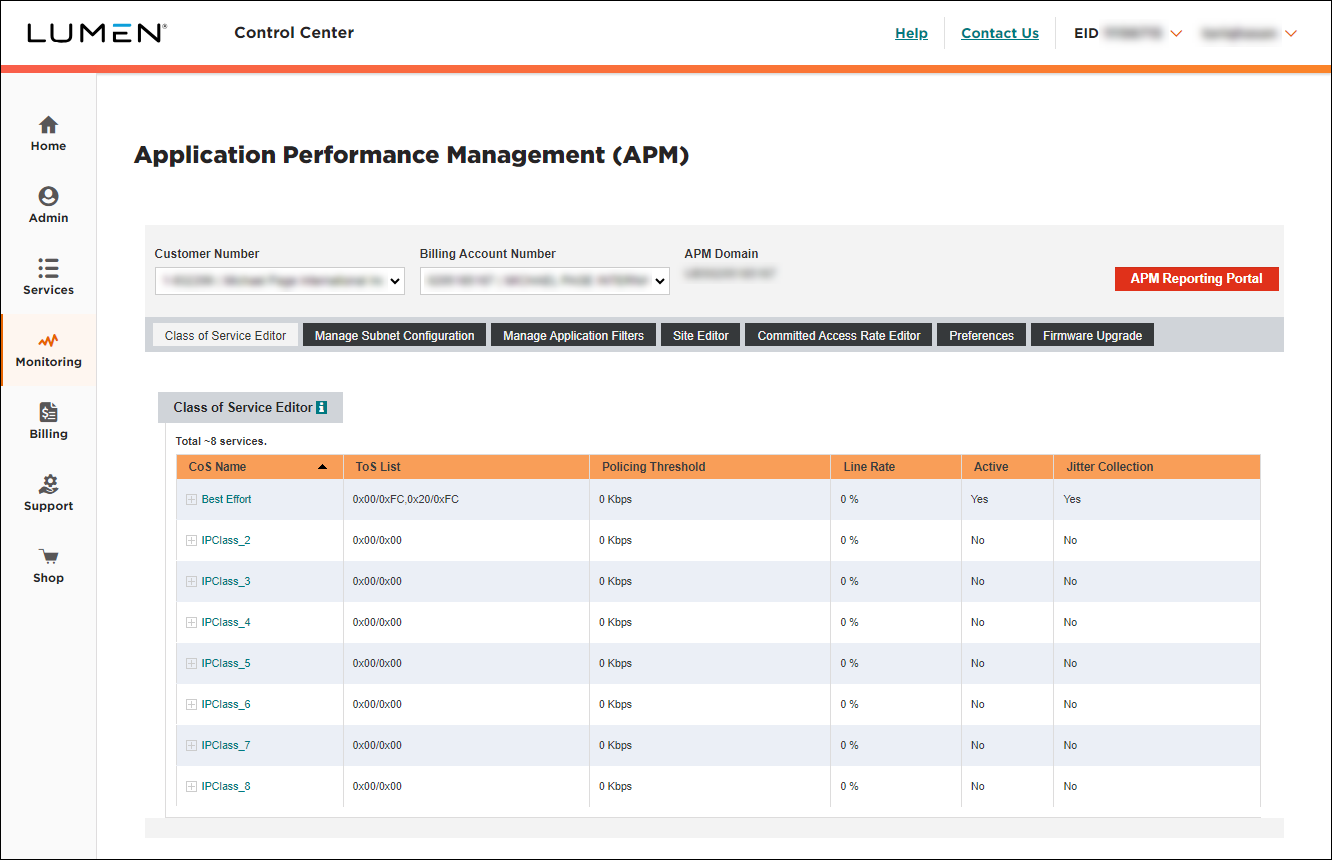The height and width of the screenshot is (860, 1332).
Task: Open the IPClass_8 link
Action: point(226,786)
